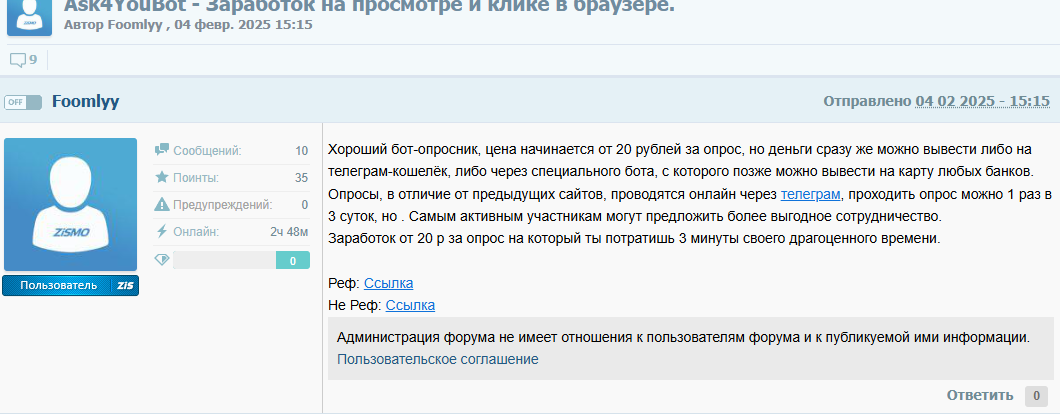1060x414 pixels.
Task: Click the messages icon next to Сообщений
Action: coord(161,151)
